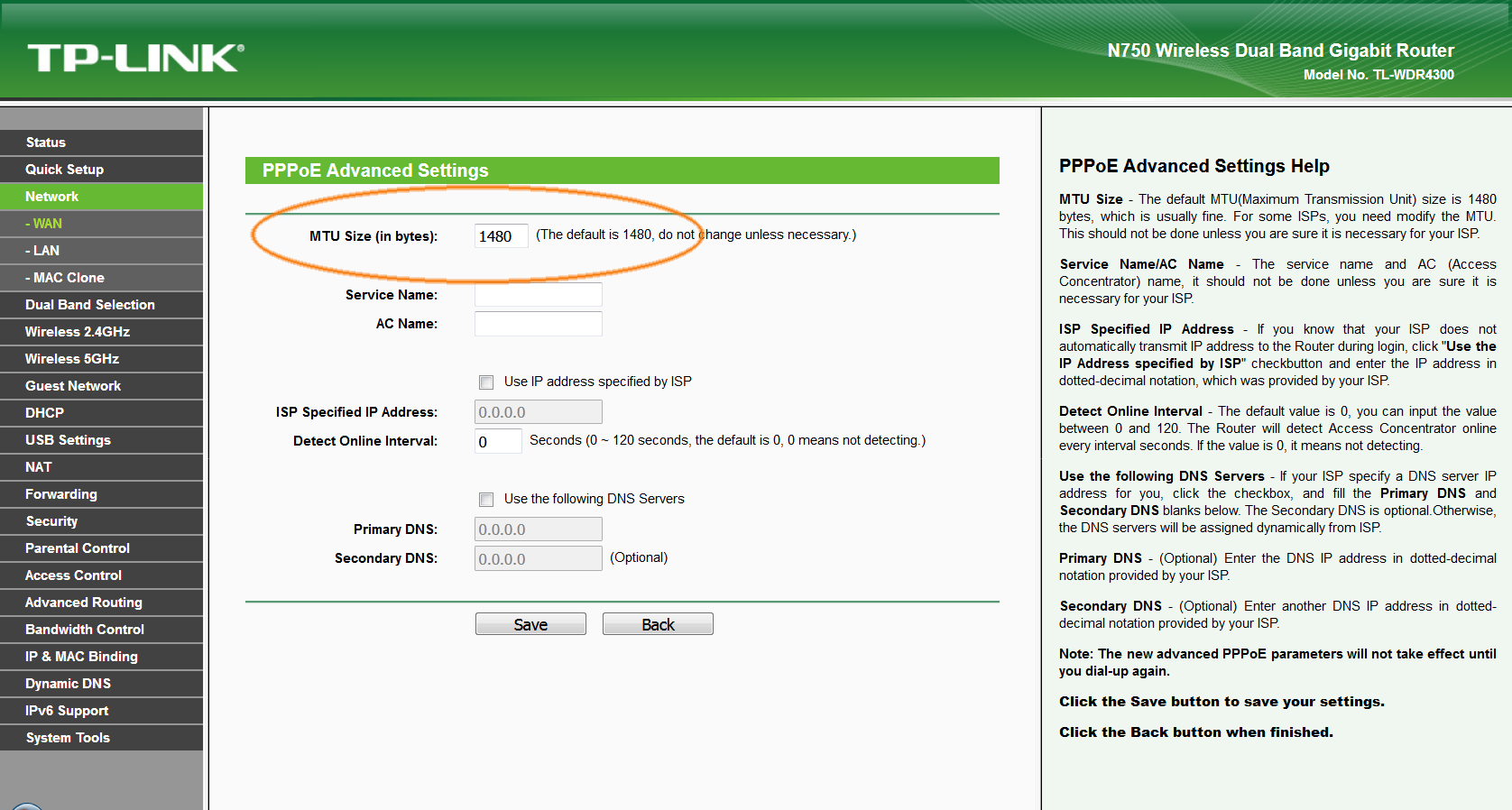Open Wireless 2.4GHz settings
Viewport: 1512px width, 810px height.
point(101,332)
